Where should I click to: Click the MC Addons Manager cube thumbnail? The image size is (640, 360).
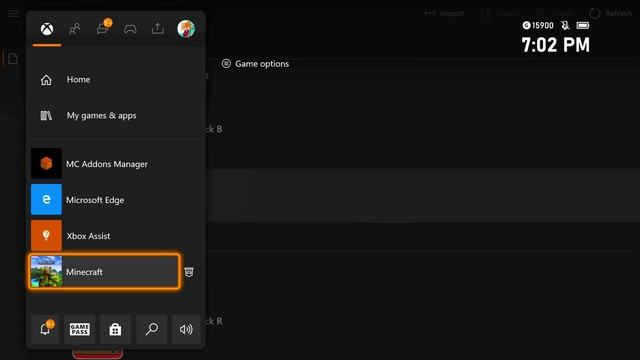point(46,164)
